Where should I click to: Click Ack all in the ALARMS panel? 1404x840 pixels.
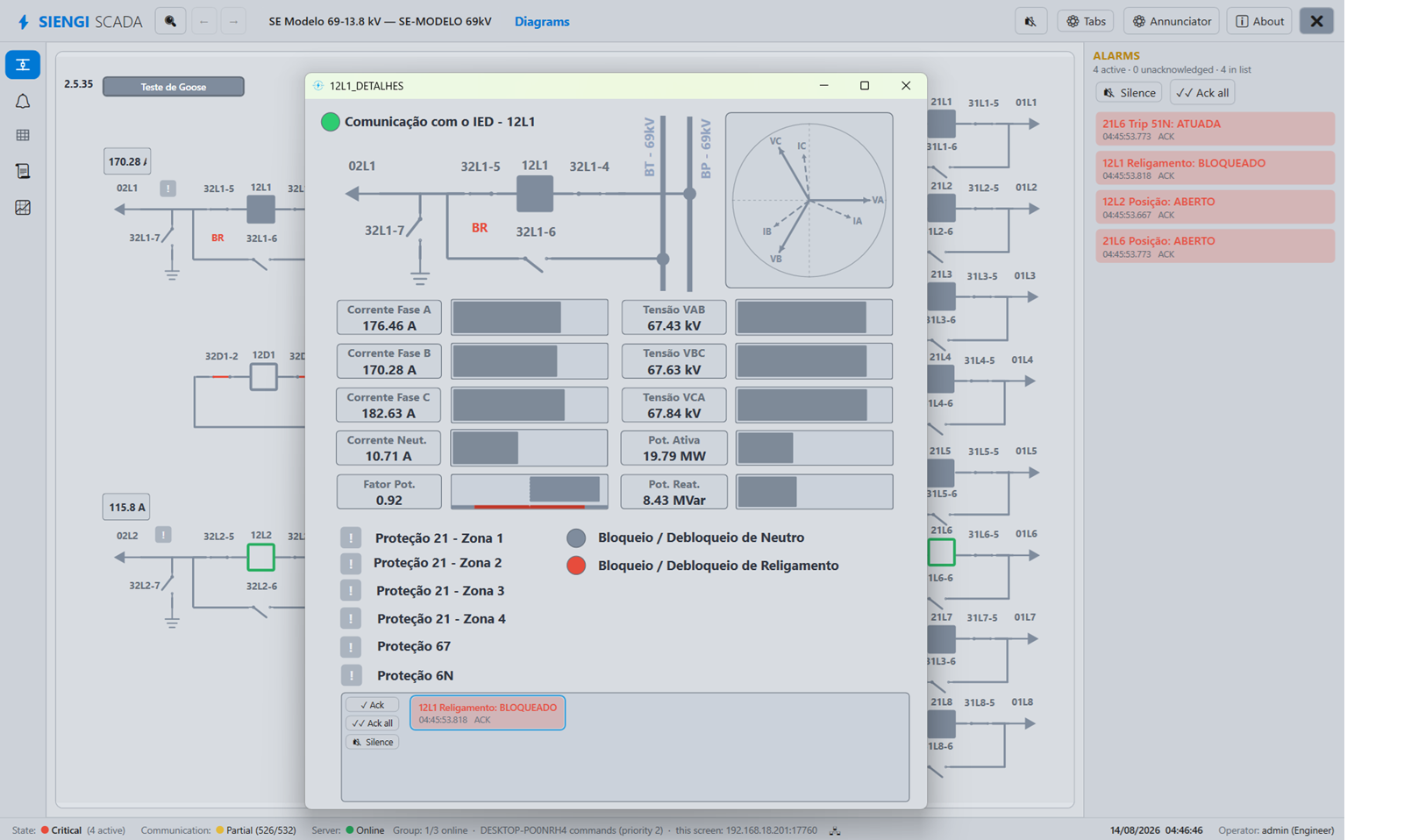pos(1202,92)
